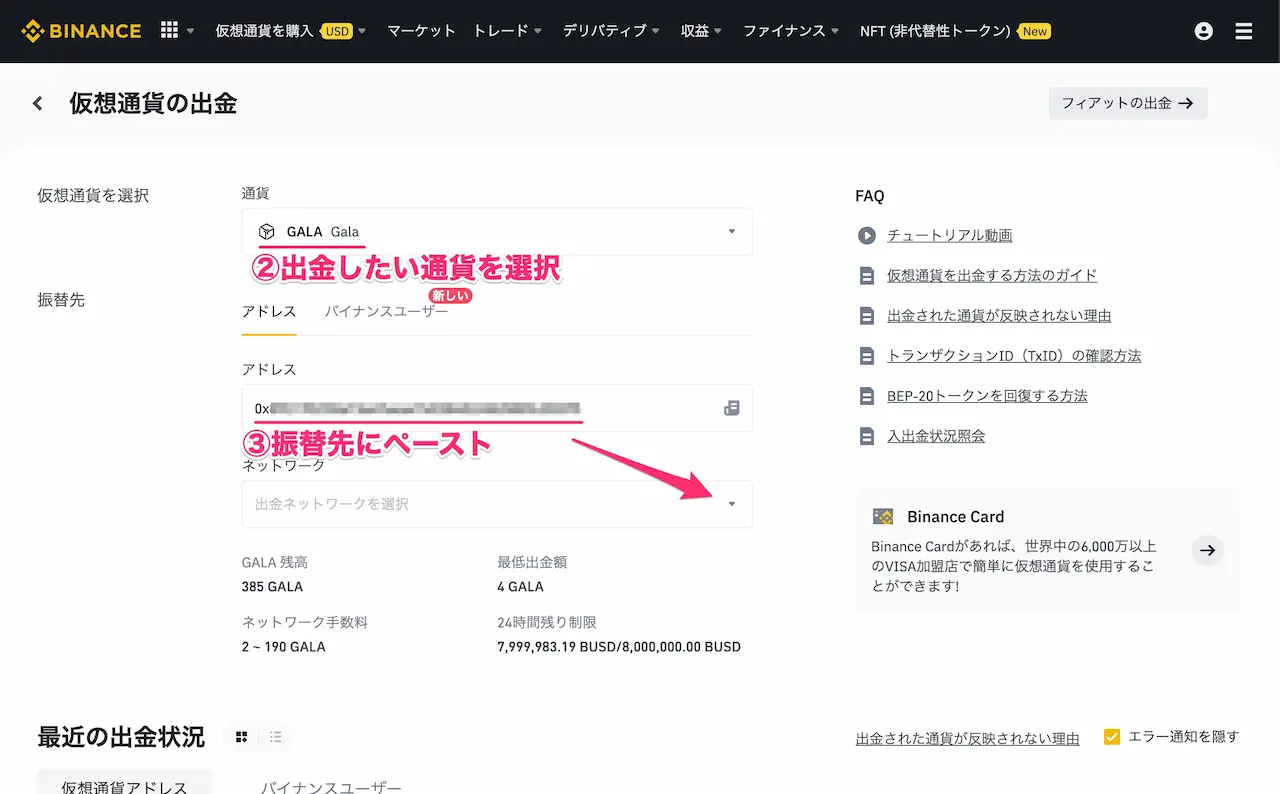This screenshot has width=1280, height=794.
Task: Expand the 収益 dropdown menu
Action: pyautogui.click(x=702, y=31)
